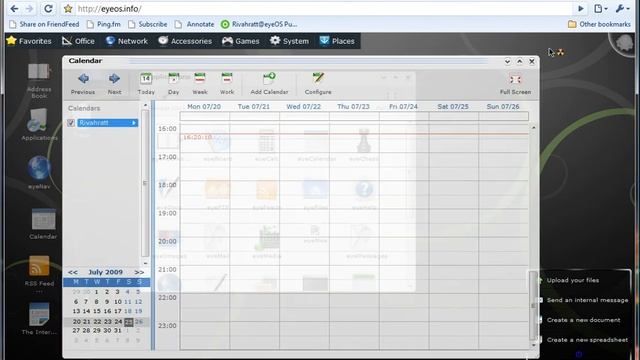Open Network menu
640x360 pixels.
[x=127, y=41]
